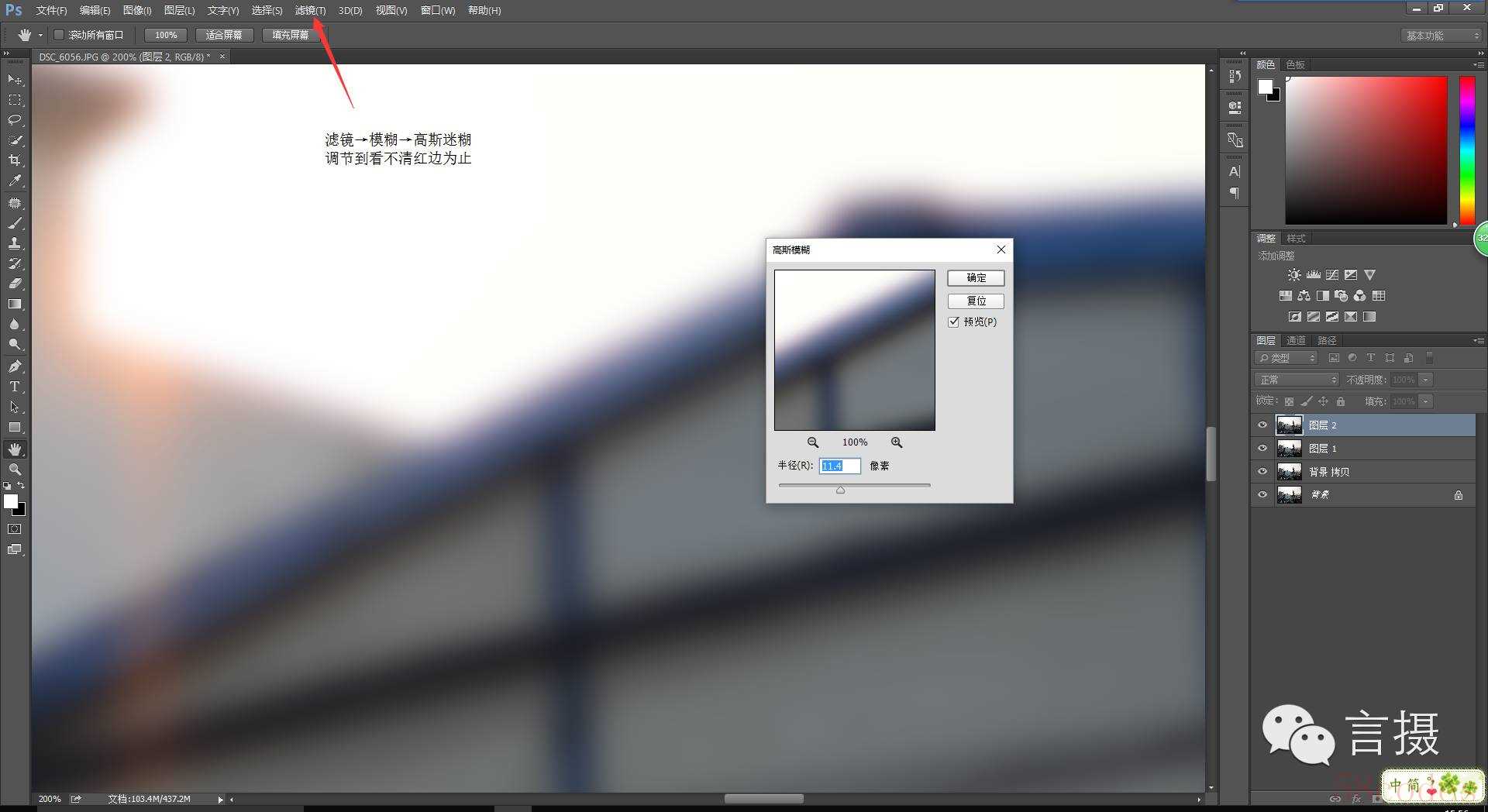Toggle lock image pixels brush icon

point(1306,401)
